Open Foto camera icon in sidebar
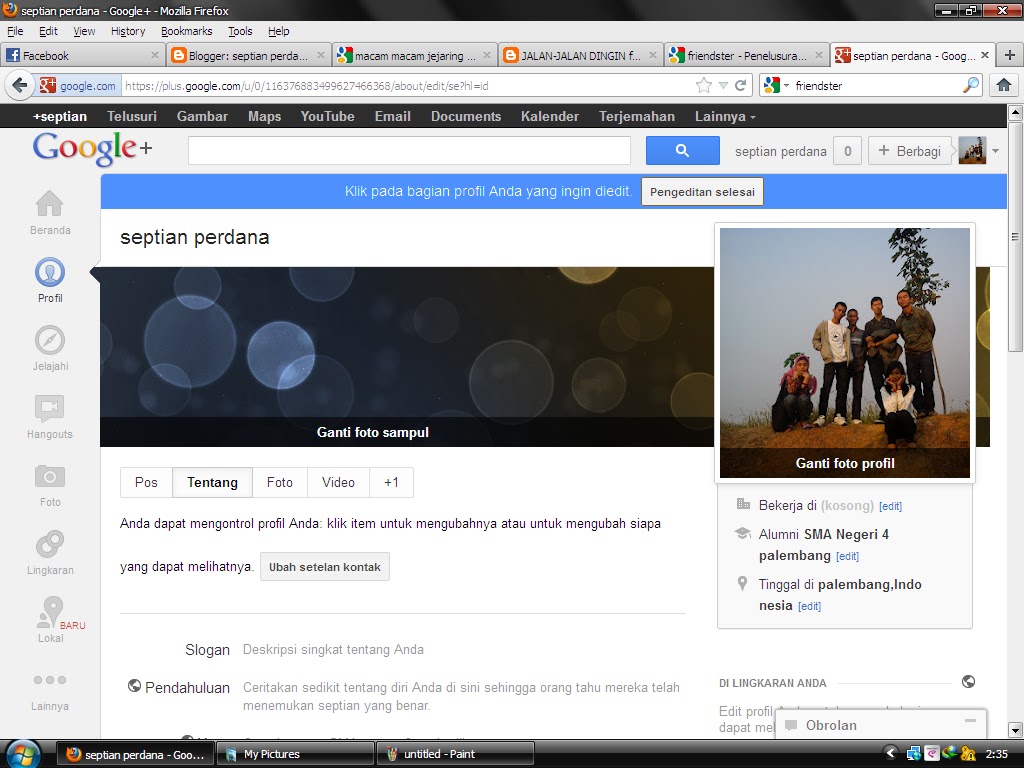 (x=50, y=476)
